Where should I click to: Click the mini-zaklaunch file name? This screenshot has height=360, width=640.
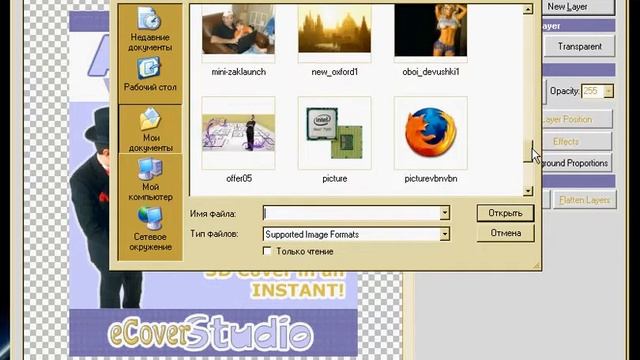pyautogui.click(x=238, y=72)
